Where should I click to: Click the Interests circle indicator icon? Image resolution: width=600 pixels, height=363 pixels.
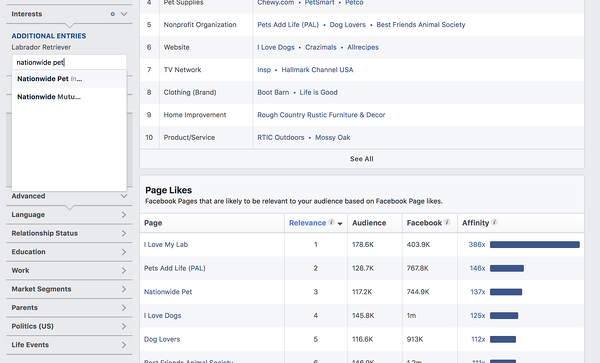click(x=112, y=14)
